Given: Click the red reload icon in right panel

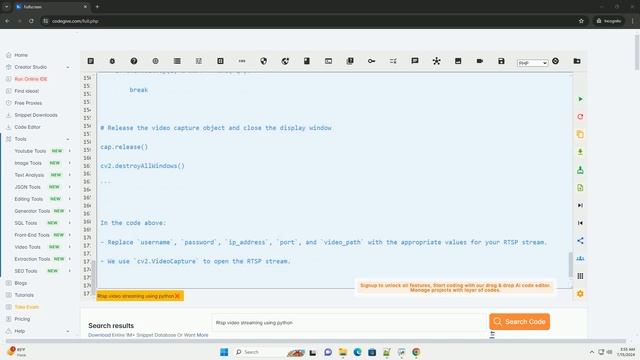Looking at the screenshot, I should 580,117.
